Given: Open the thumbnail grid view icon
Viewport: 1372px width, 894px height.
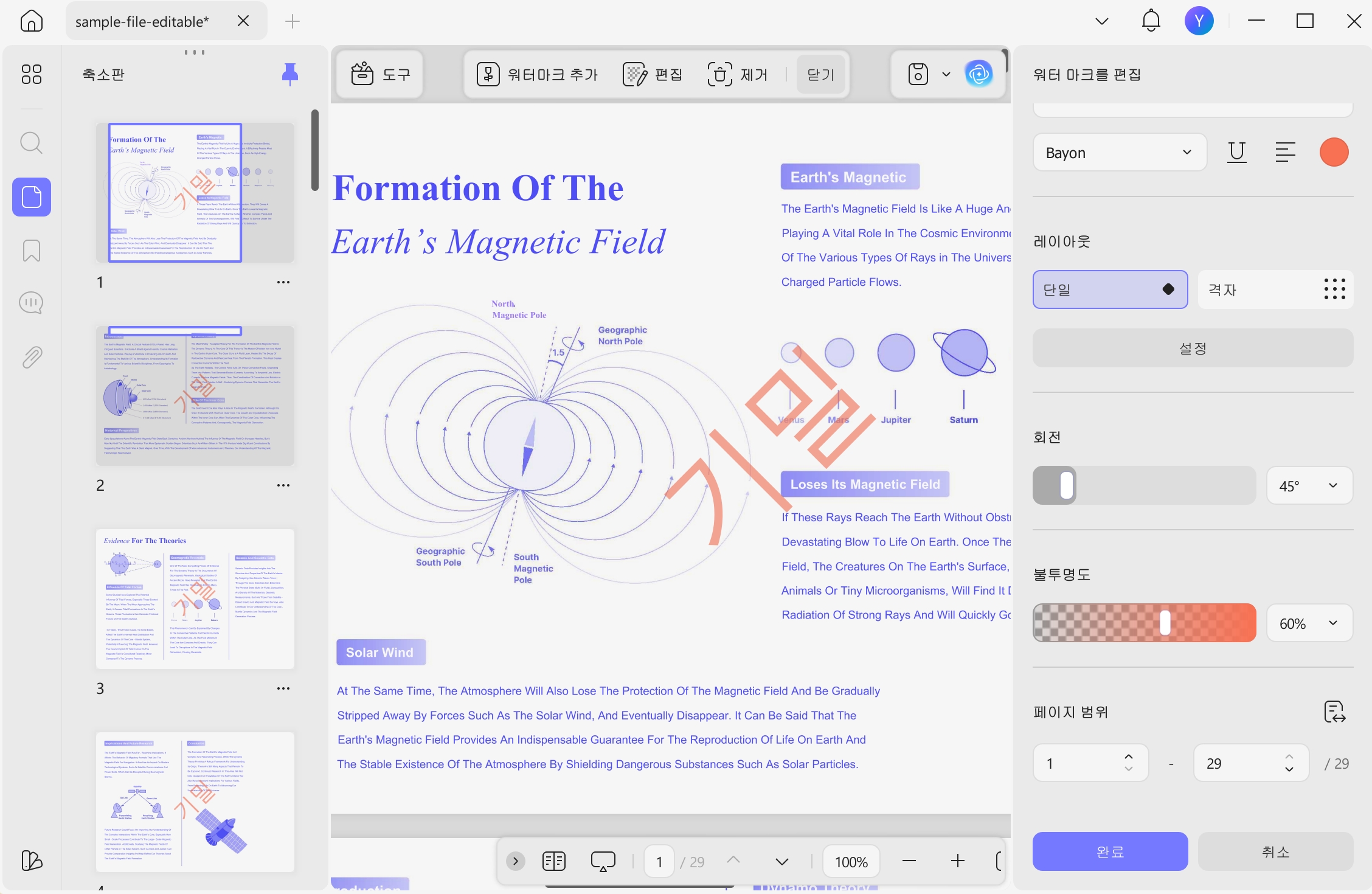Looking at the screenshot, I should point(31,74).
